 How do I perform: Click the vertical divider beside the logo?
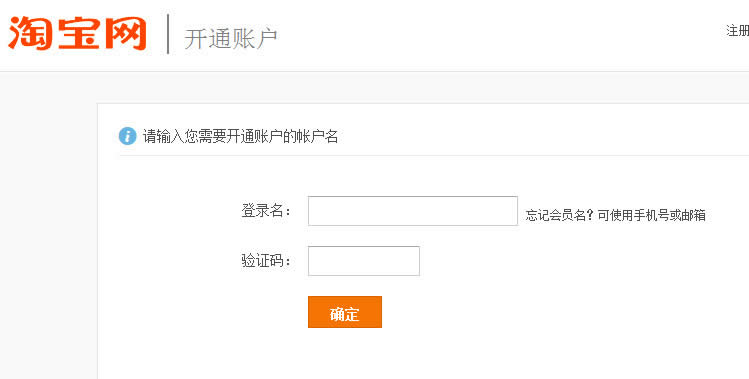[168, 33]
